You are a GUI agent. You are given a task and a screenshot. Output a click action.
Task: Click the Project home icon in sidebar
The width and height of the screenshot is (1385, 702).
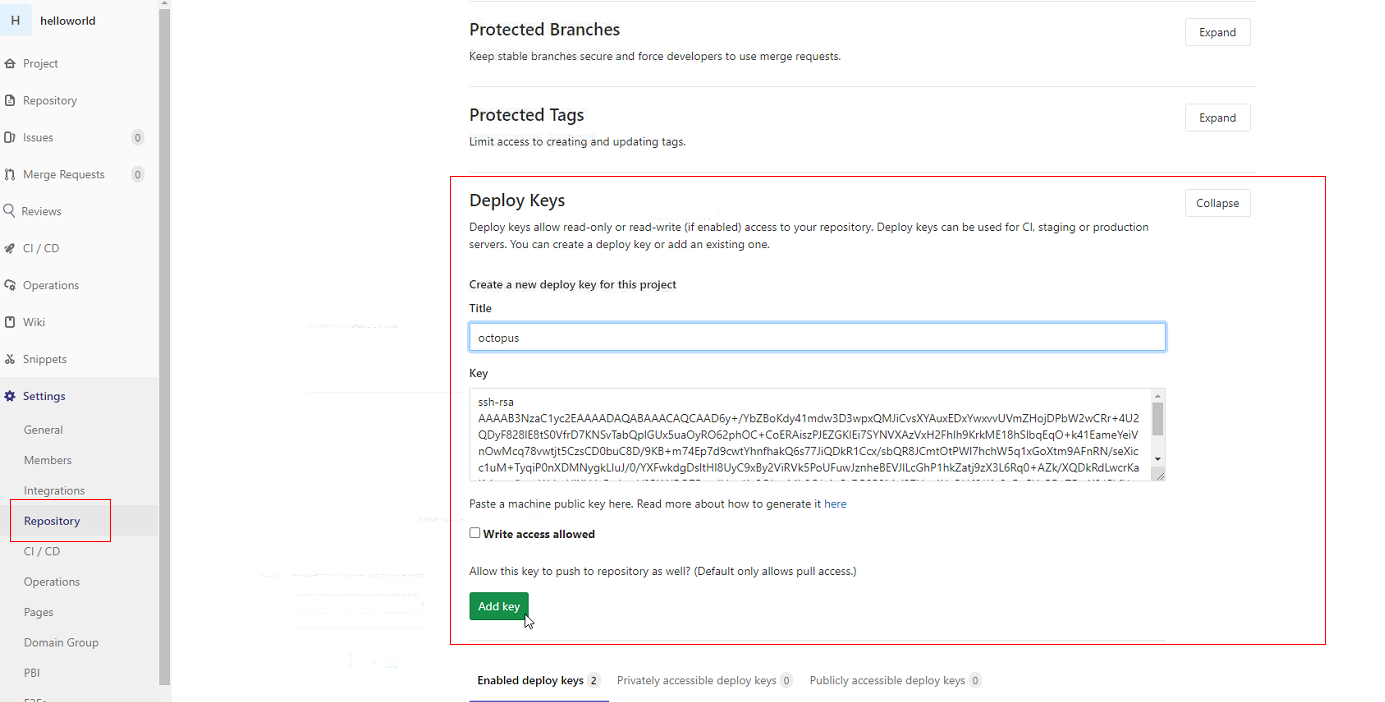click(x=9, y=64)
